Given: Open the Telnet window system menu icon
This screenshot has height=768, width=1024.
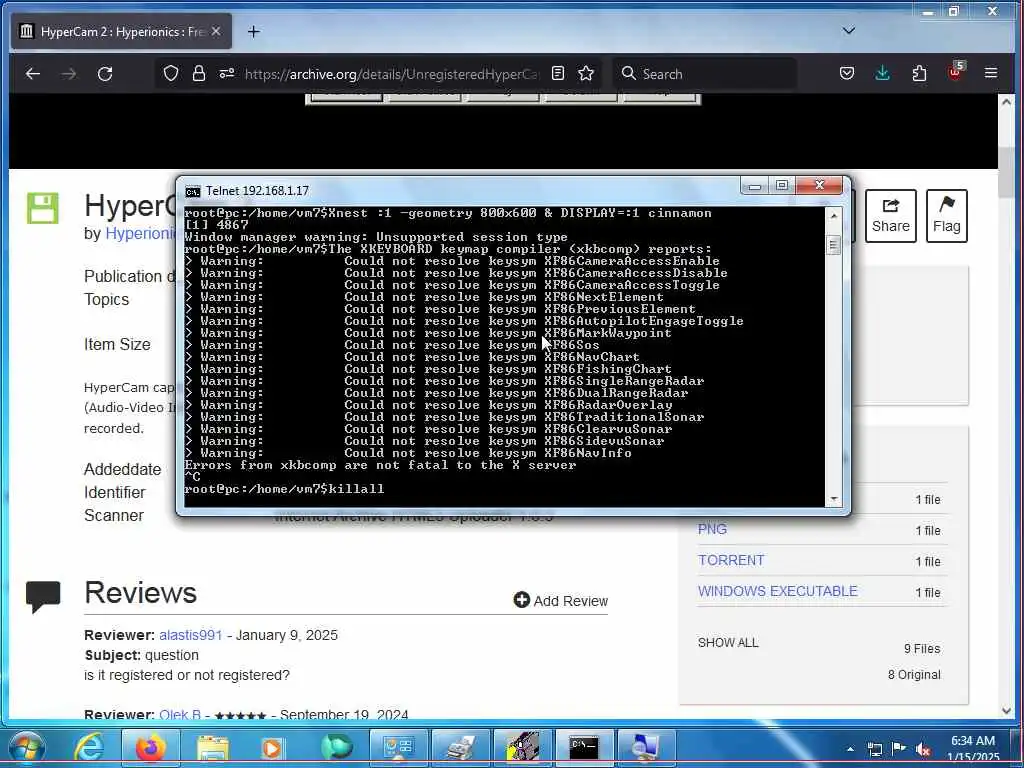Looking at the screenshot, I should (x=193, y=191).
